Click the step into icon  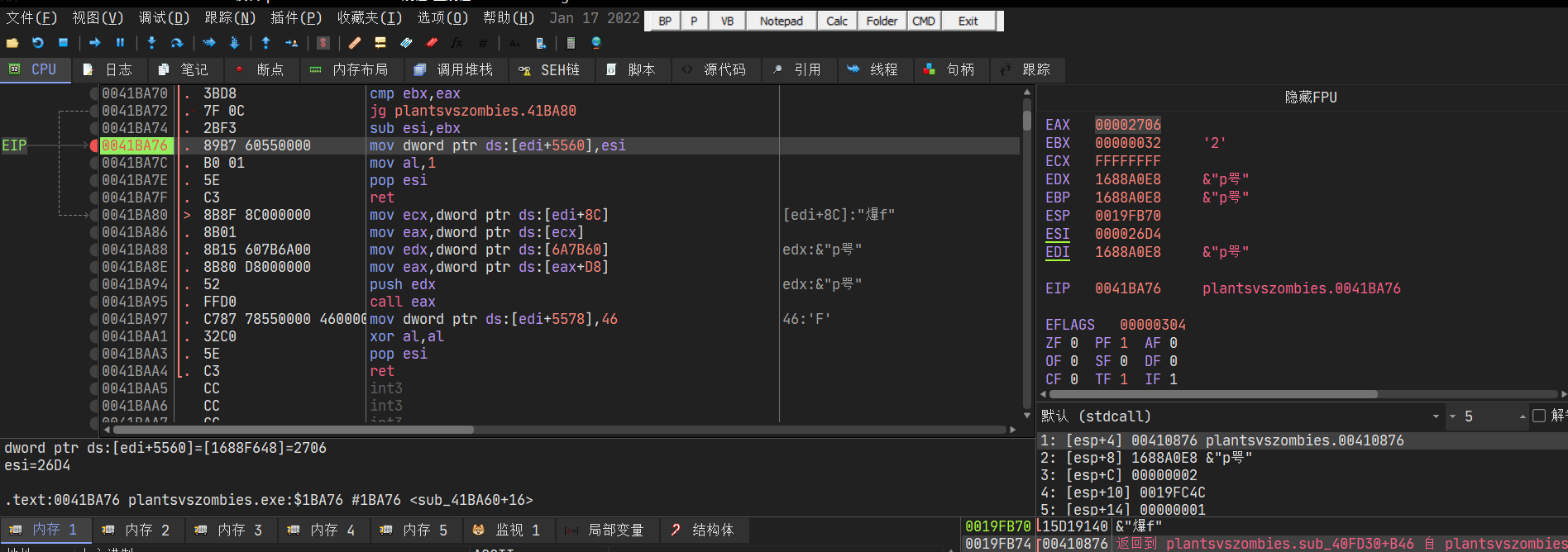(151, 43)
